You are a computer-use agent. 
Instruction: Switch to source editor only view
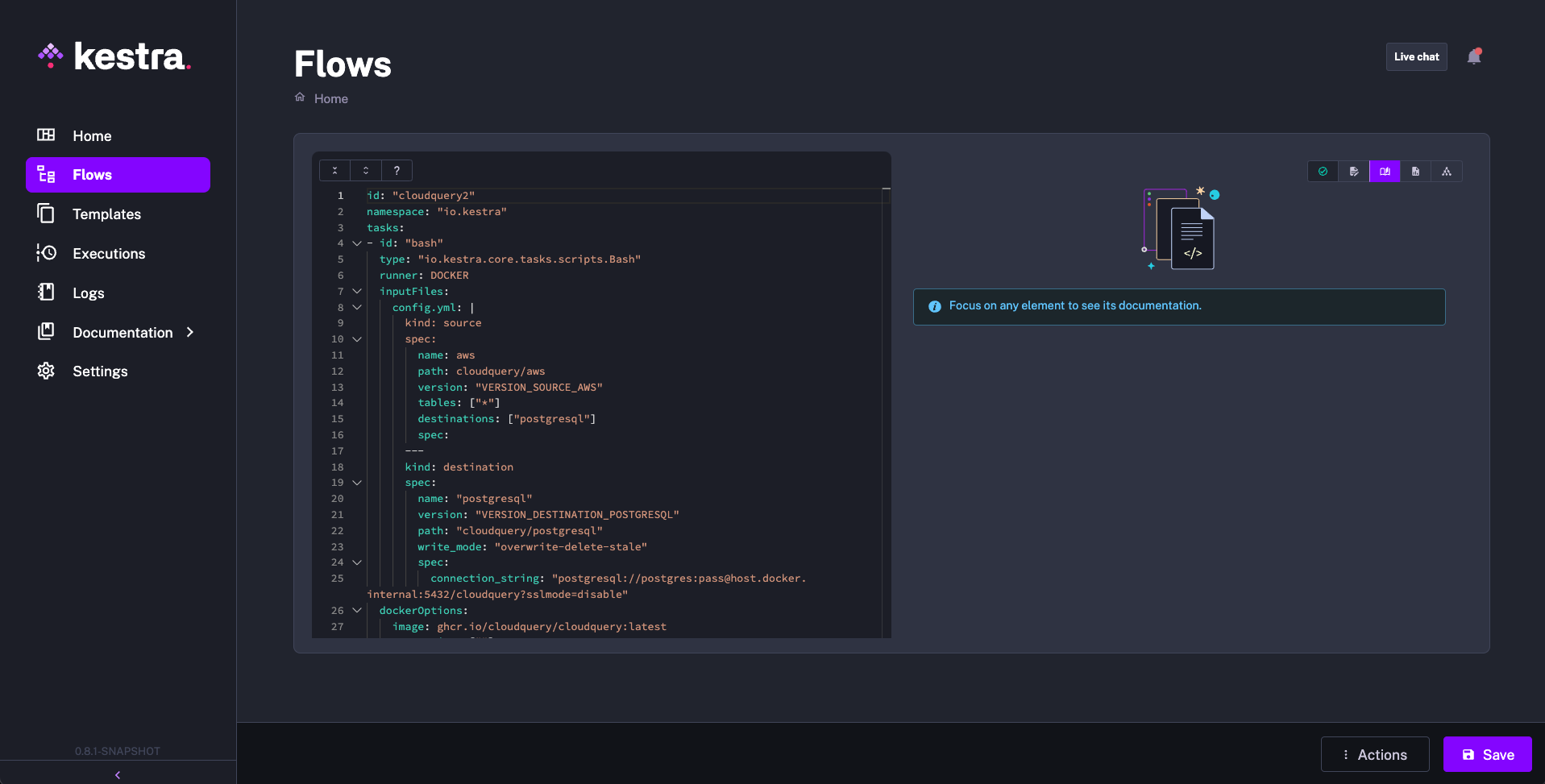[1354, 172]
